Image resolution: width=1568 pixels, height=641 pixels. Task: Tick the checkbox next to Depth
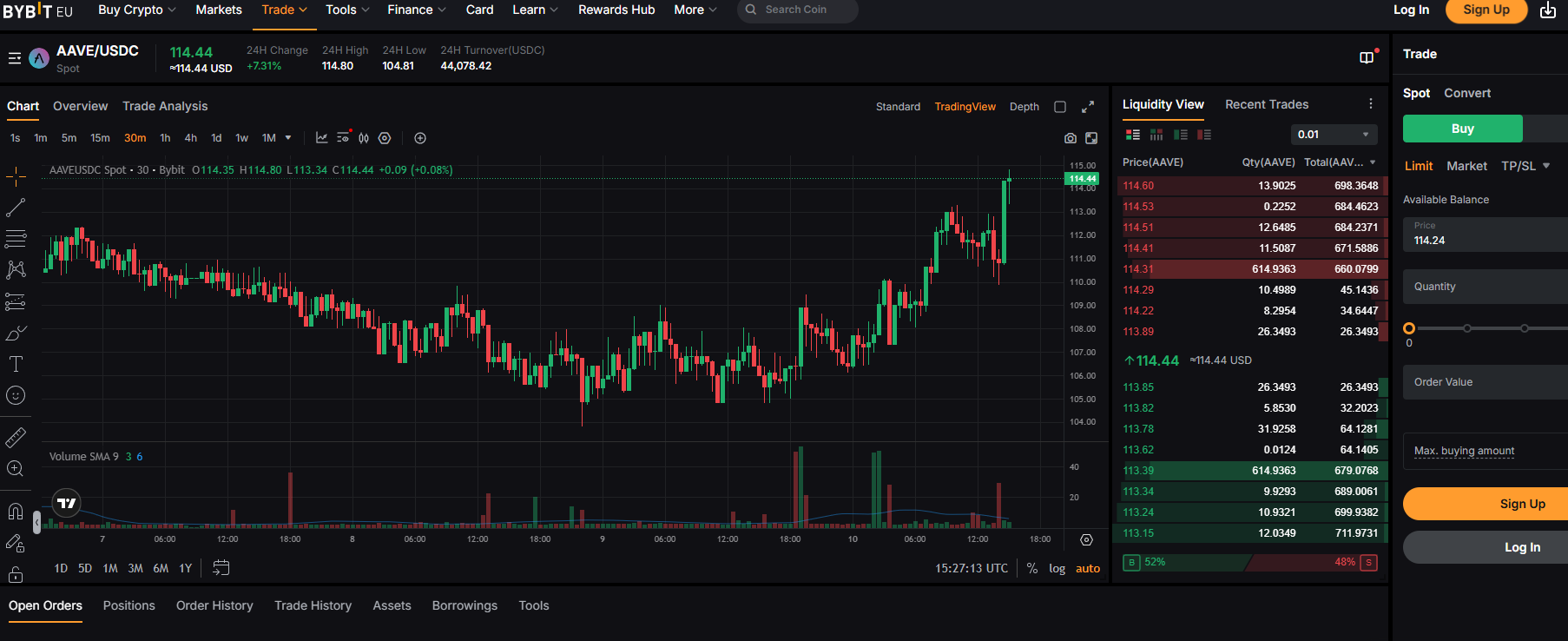1060,107
